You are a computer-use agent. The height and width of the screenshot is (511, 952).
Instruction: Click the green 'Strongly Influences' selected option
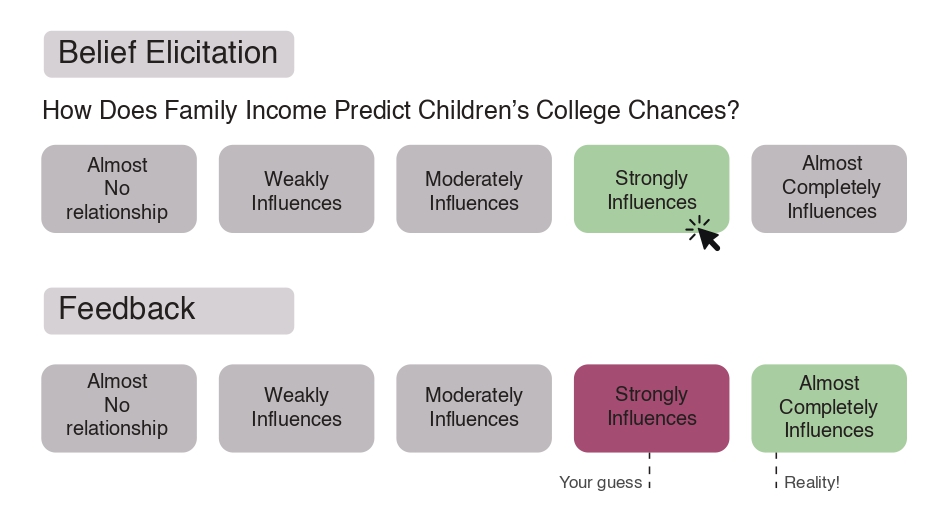tap(651, 189)
